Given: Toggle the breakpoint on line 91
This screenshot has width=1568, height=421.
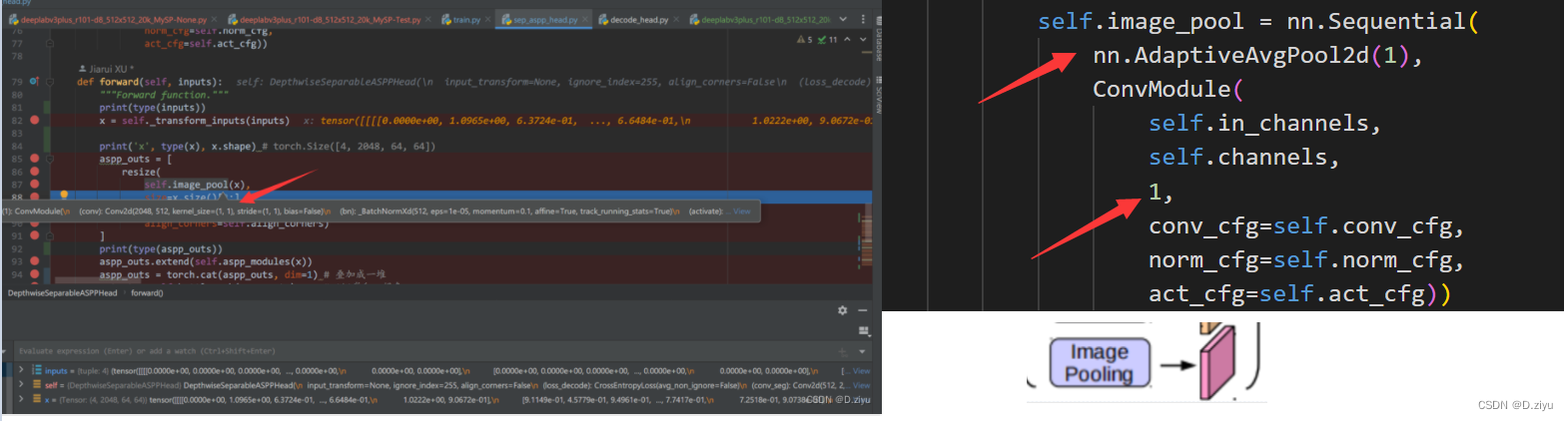Looking at the screenshot, I should point(35,236).
